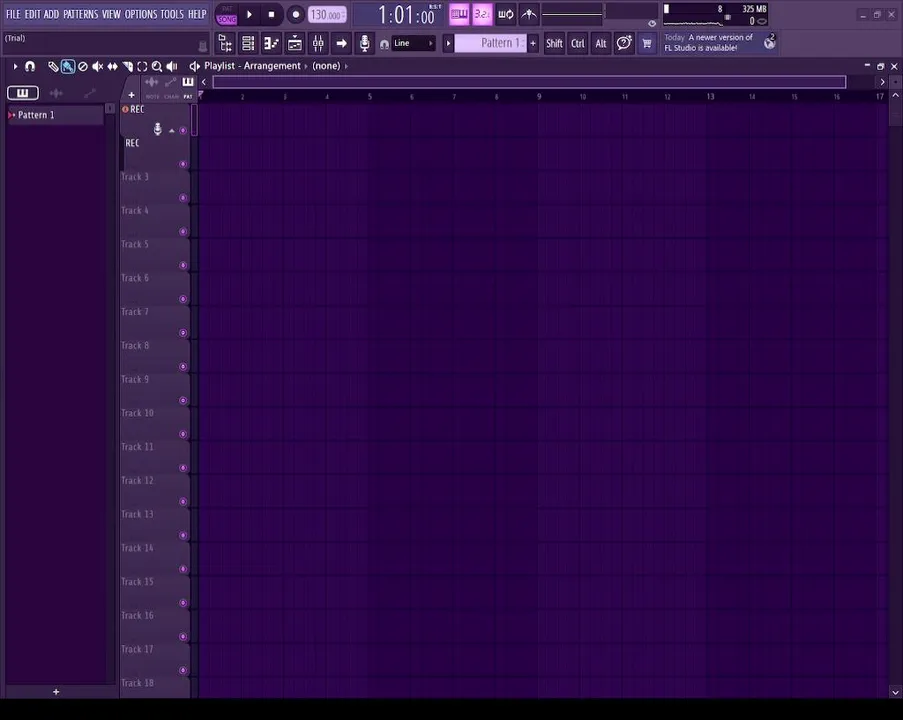Show patterns in picker panel piano icon
903x720 pixels.
[22, 93]
